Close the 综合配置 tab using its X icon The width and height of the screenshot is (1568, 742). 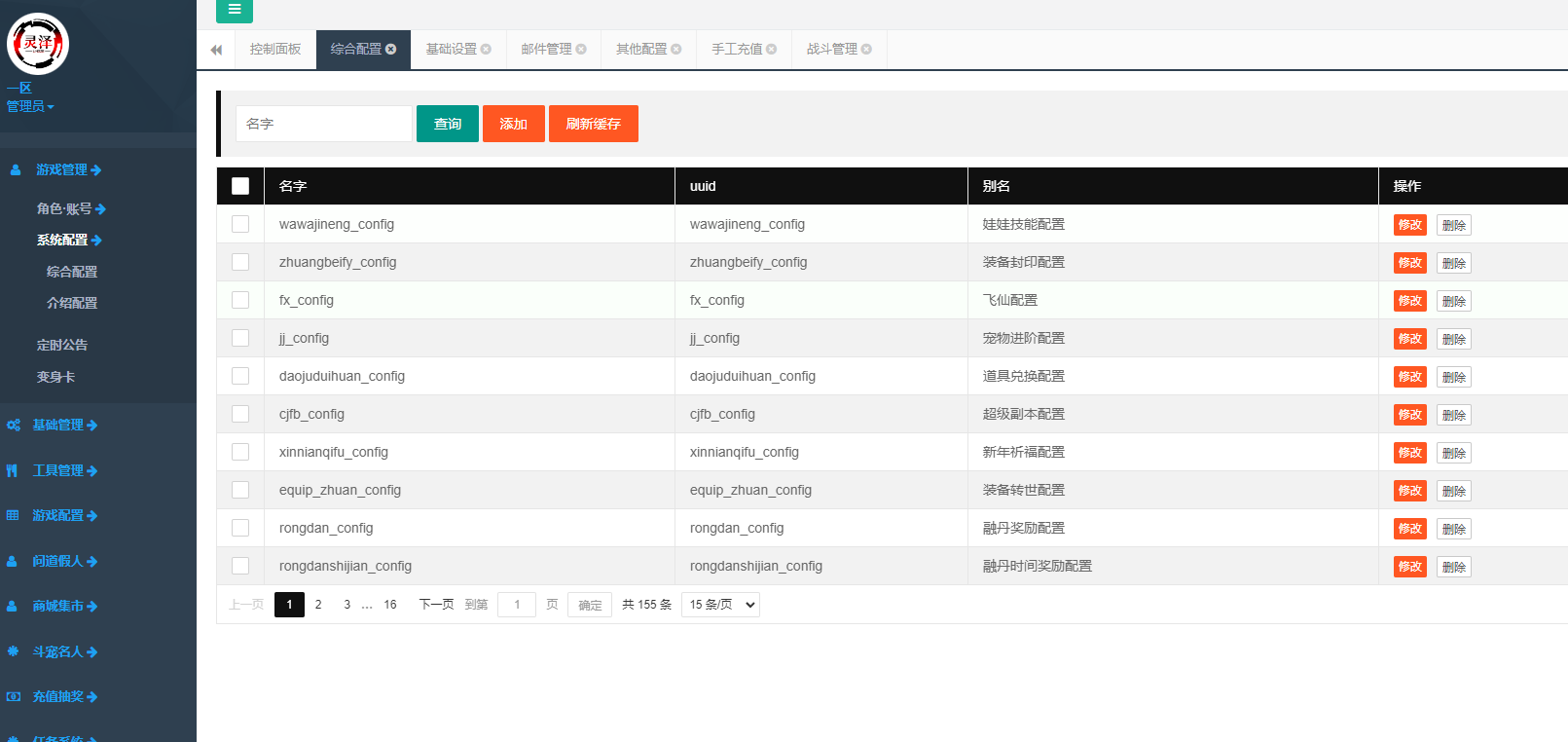point(391,50)
